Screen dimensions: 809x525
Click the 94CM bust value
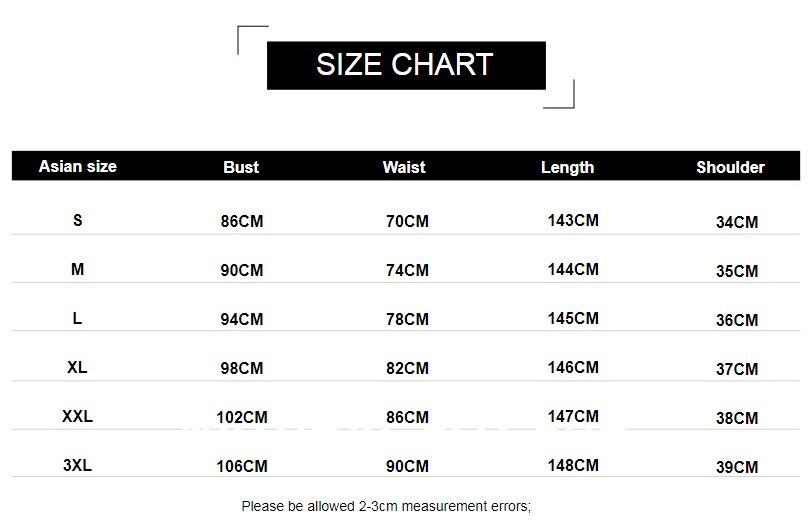(x=242, y=319)
